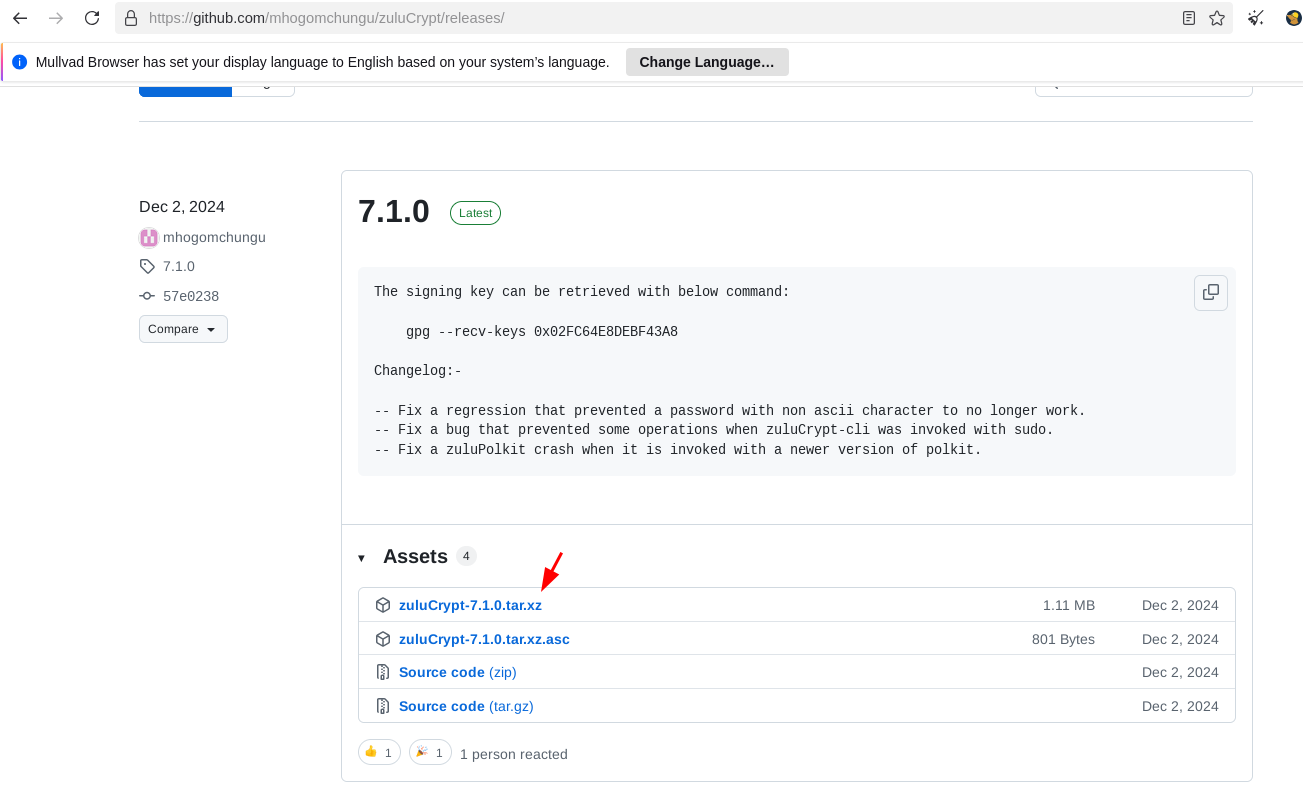Image resolution: width=1303 pixels, height=795 pixels.
Task: Toggle reader view icon in address bar
Action: point(1188,18)
